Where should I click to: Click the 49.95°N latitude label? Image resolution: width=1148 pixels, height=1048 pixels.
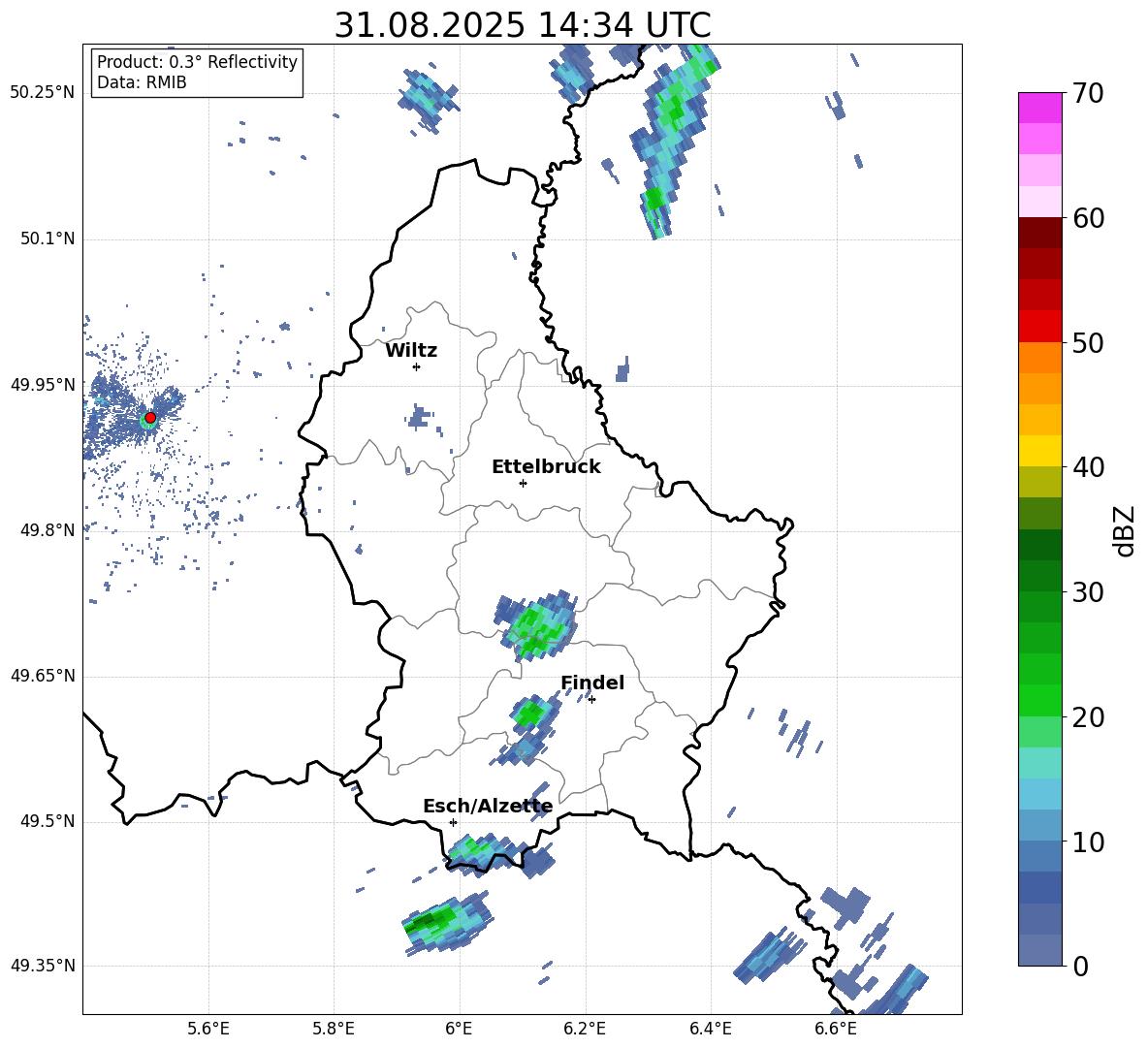click(x=43, y=384)
